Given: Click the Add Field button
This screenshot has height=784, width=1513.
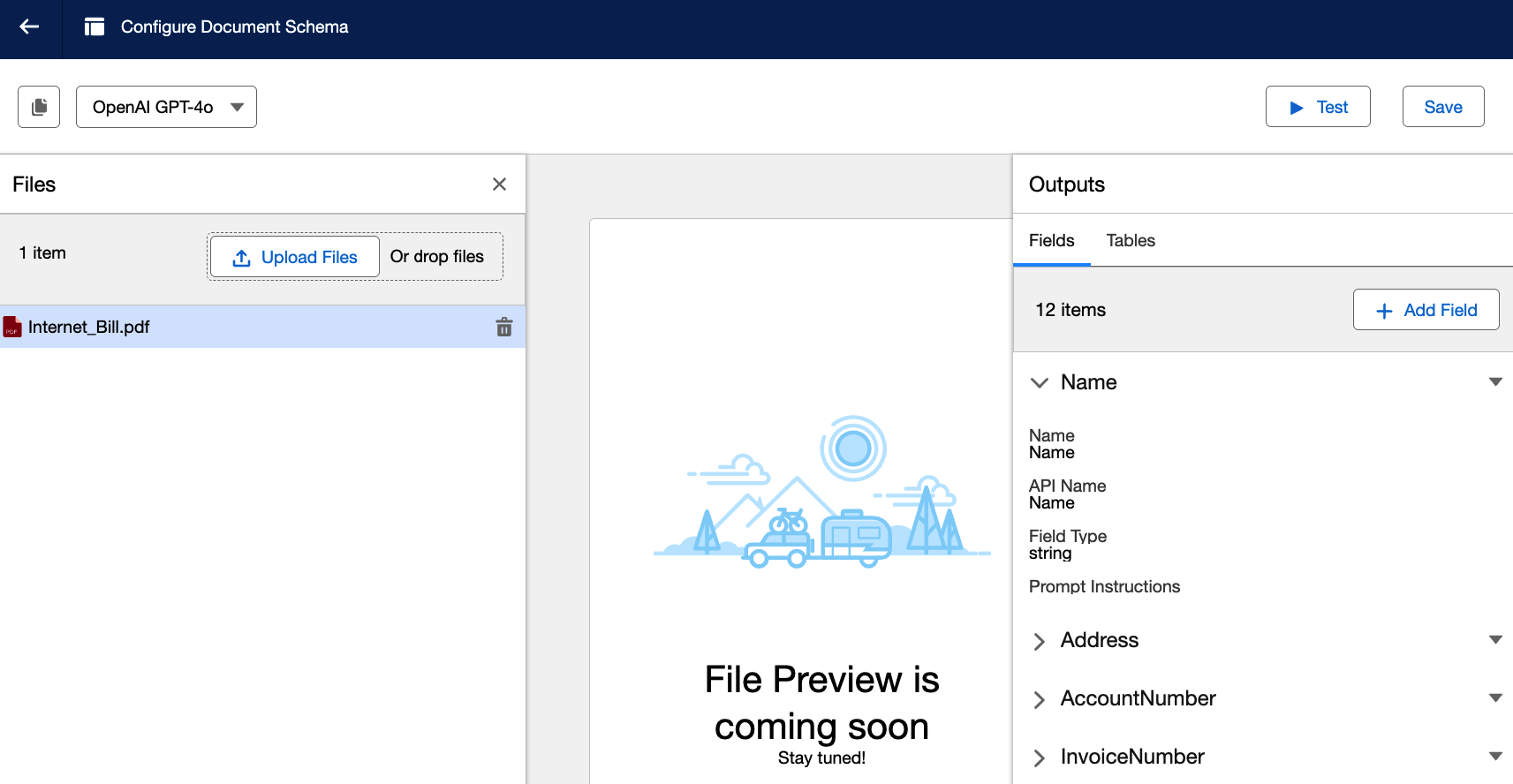Looking at the screenshot, I should [1426, 310].
